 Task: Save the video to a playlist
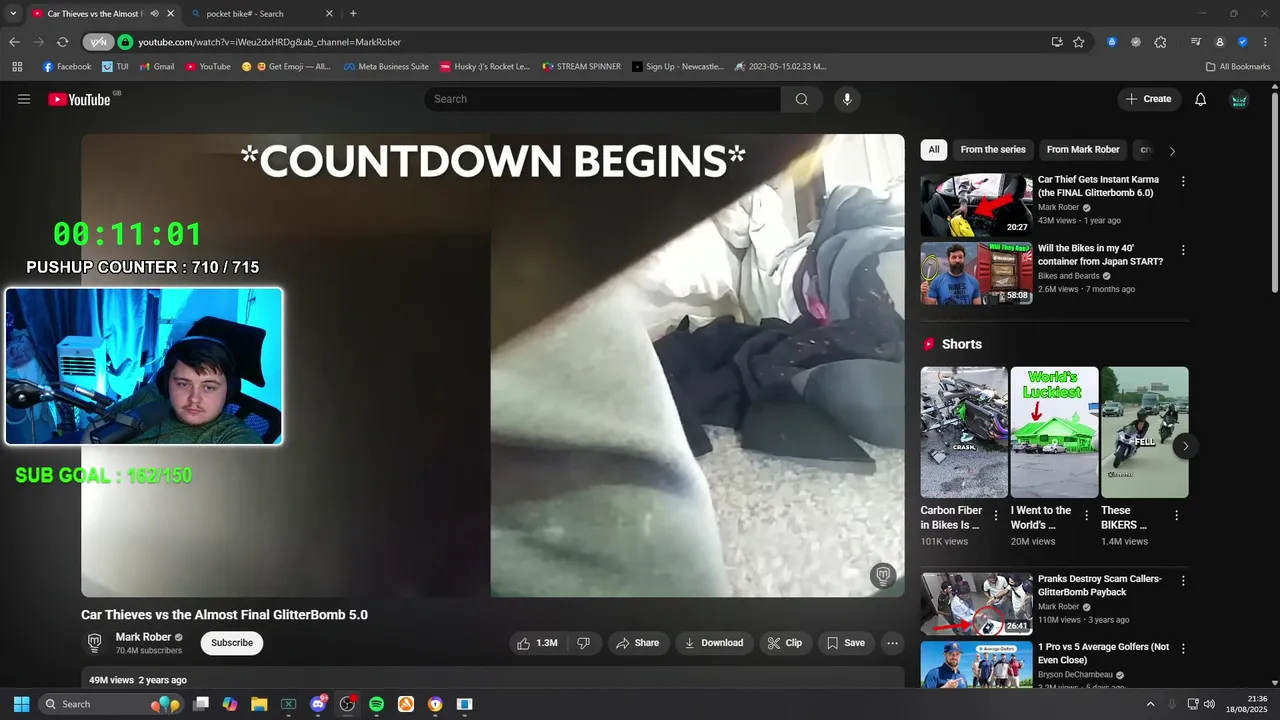click(845, 643)
